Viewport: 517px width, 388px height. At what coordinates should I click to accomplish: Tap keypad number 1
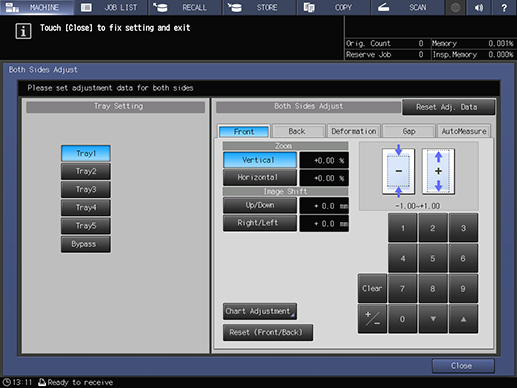[402, 228]
